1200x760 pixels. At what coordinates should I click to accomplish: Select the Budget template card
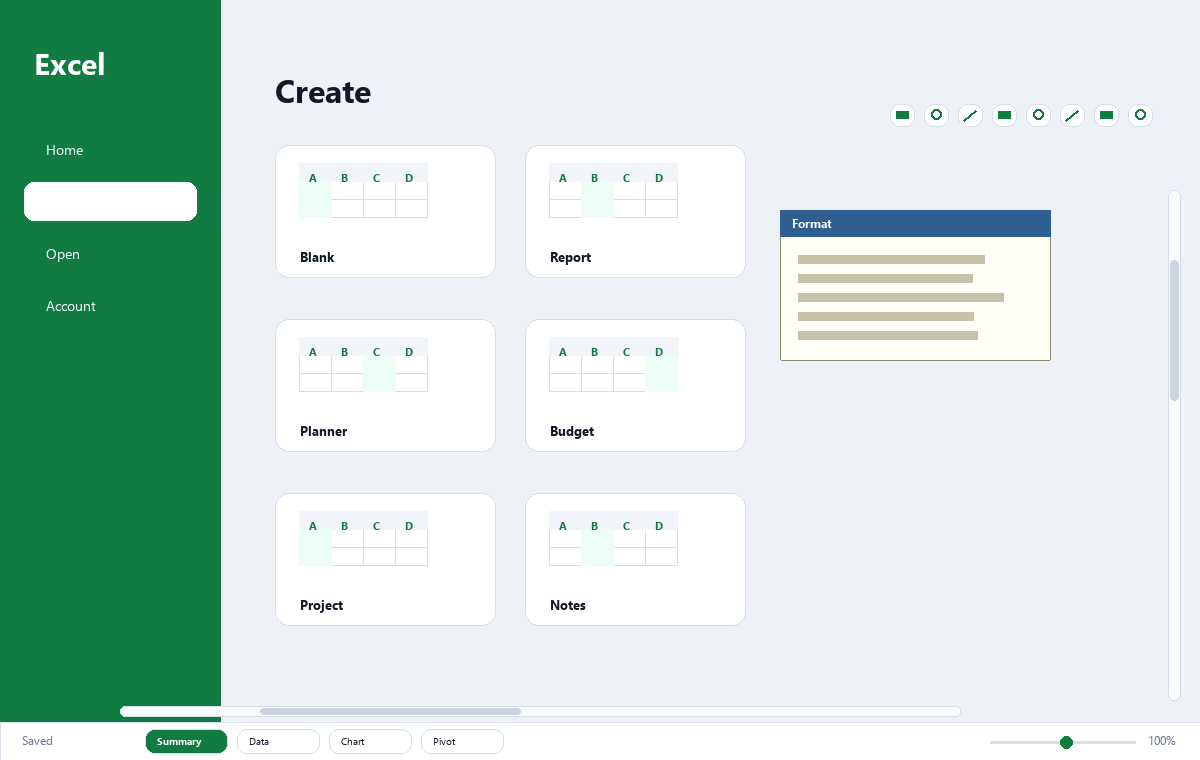[x=635, y=385]
